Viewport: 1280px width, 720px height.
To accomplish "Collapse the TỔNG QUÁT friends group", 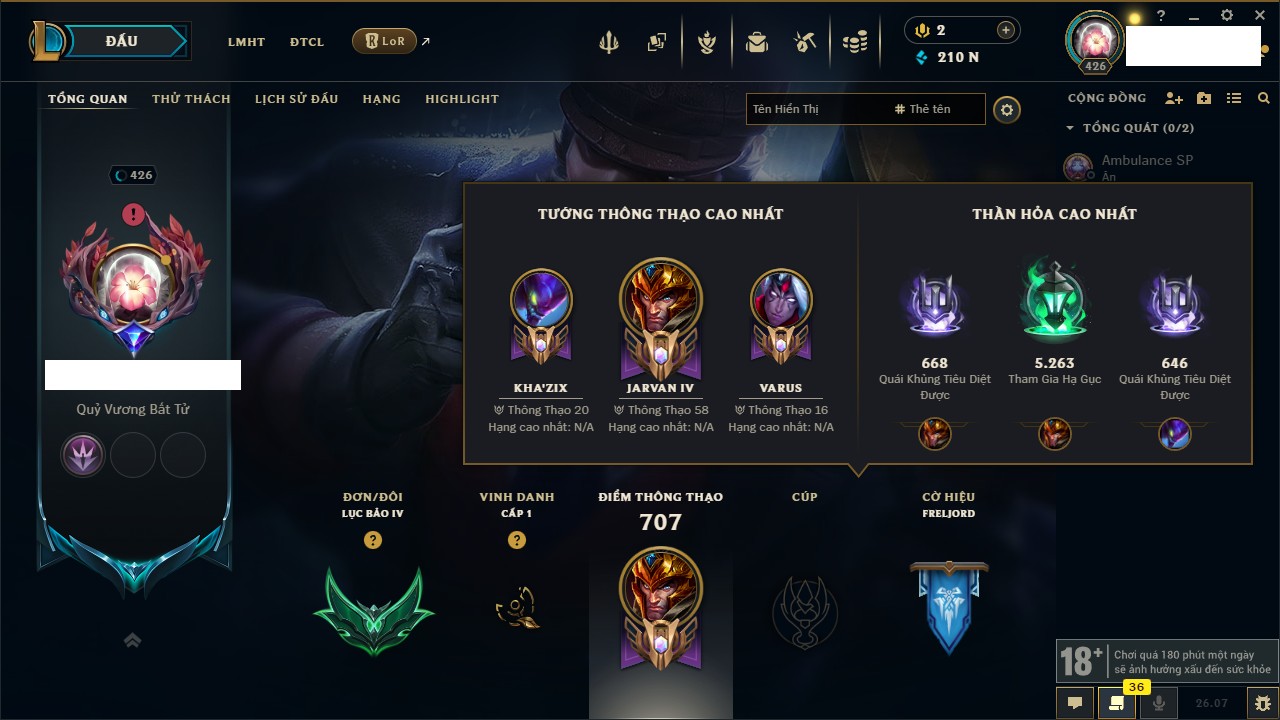I will [1070, 128].
